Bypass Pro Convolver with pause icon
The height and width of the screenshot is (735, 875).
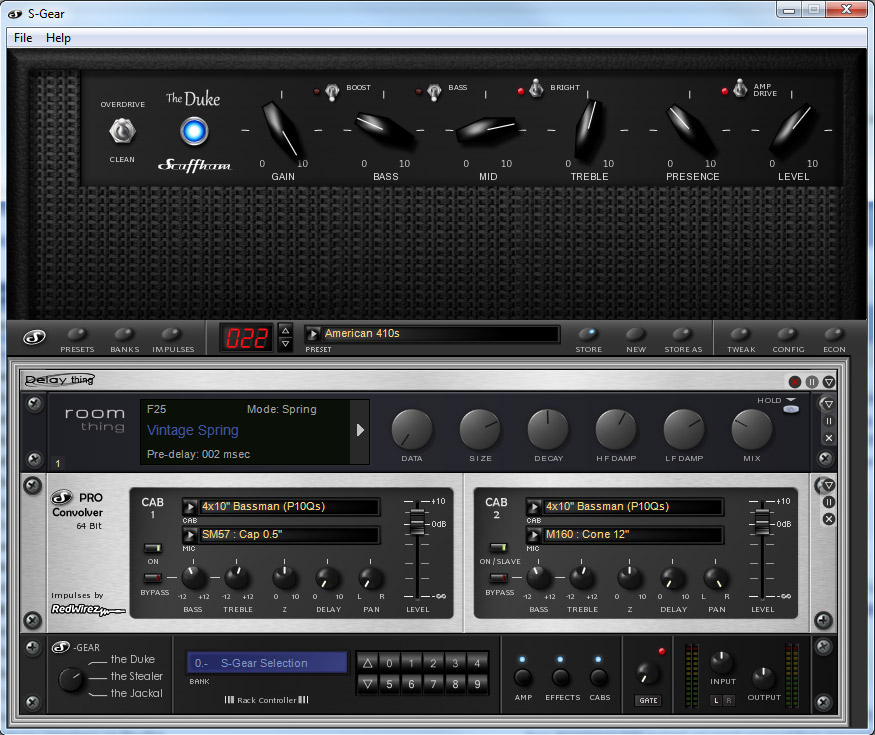(829, 502)
